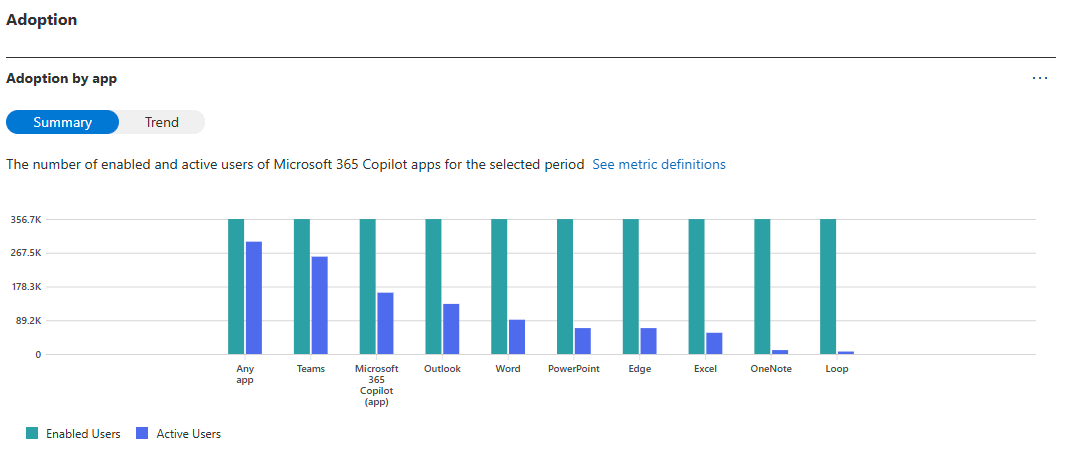The height and width of the screenshot is (463, 1065).
Task: Select the Loop Enabled Users bar
Action: point(828,286)
